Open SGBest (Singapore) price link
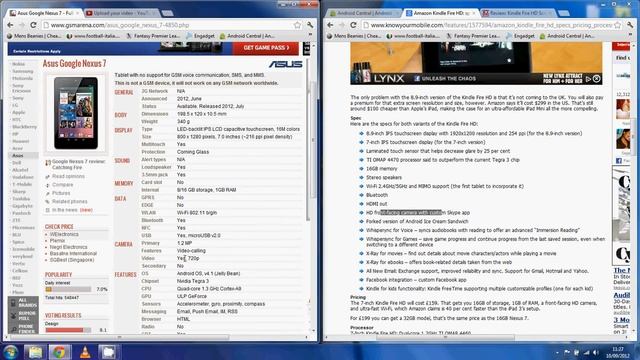The height and width of the screenshot is (360, 640). 72,260
